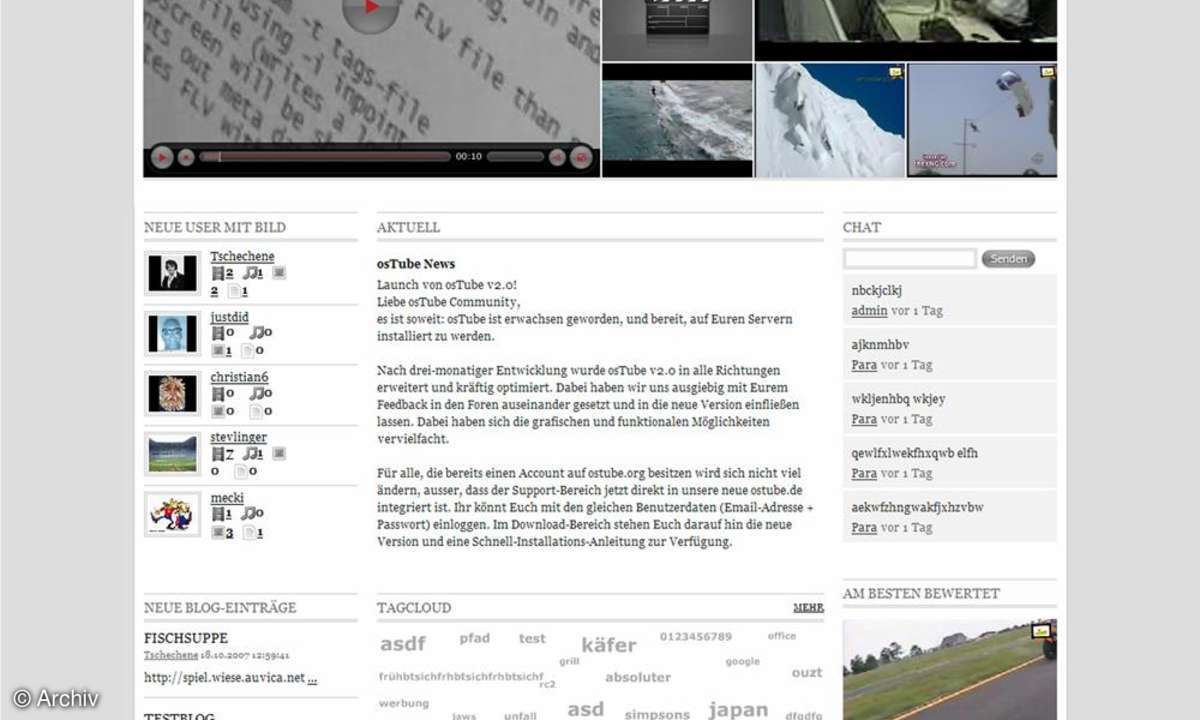Select the google tag in tagcloud
Image resolution: width=1200 pixels, height=720 pixels.
[x=743, y=661]
